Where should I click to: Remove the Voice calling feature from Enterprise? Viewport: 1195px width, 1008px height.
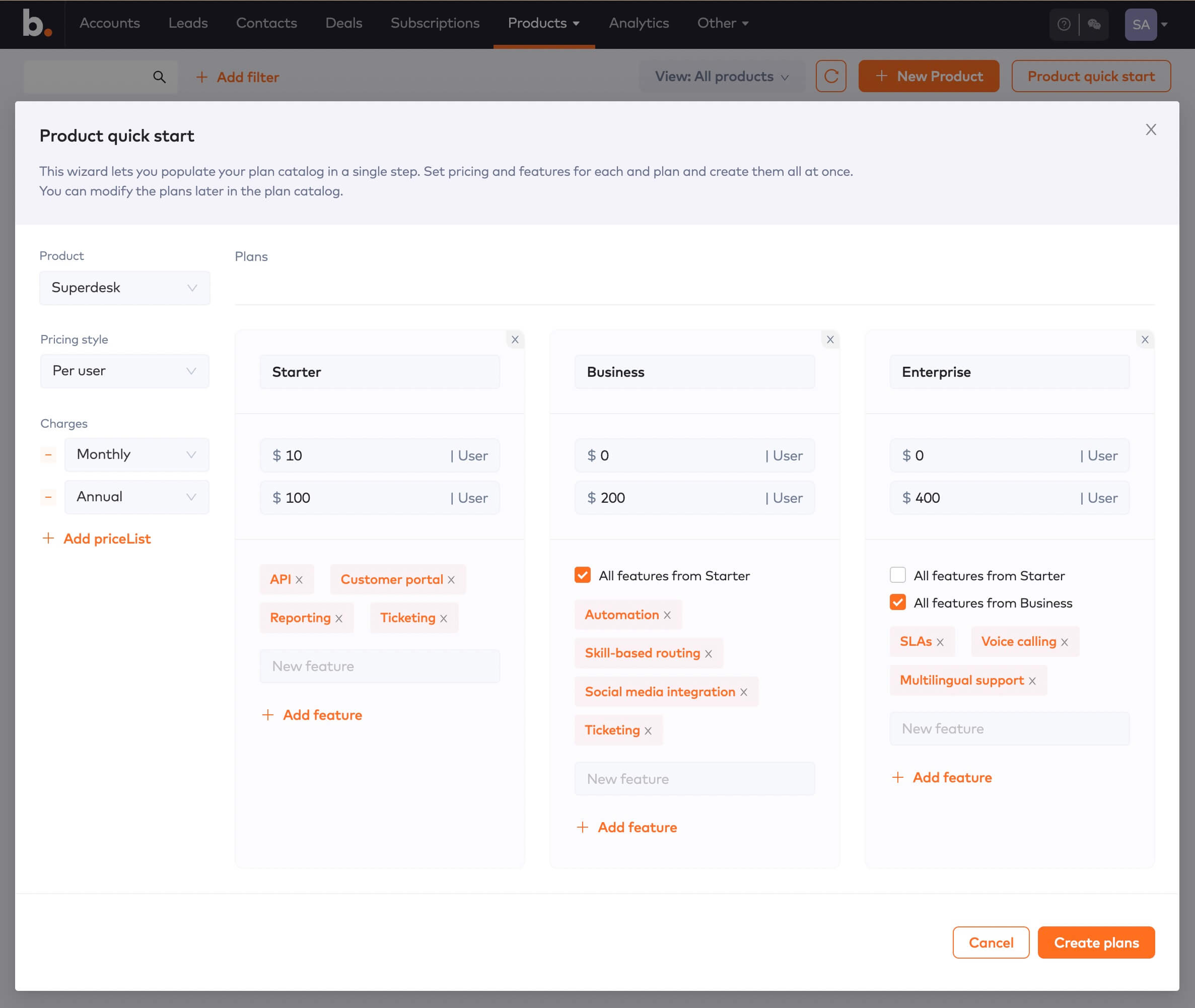point(1065,641)
